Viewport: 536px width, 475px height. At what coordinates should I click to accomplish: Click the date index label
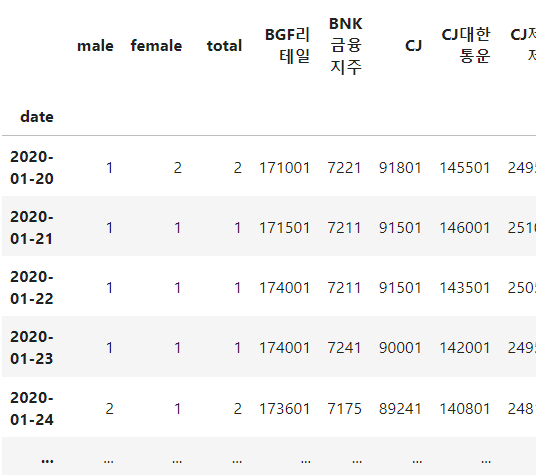(37, 117)
